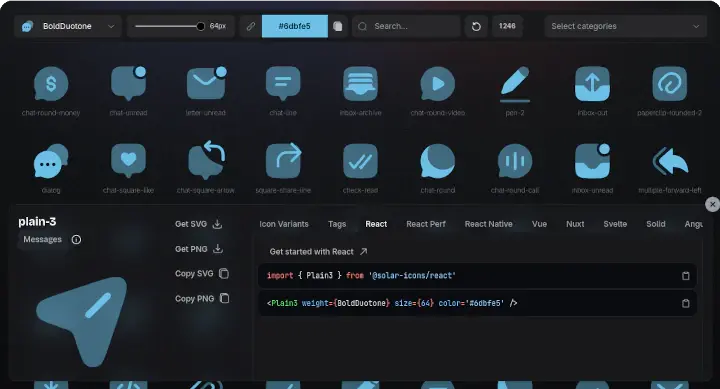Switch to the Svelte tab
Screen dimensions: 720x389
coord(615,224)
